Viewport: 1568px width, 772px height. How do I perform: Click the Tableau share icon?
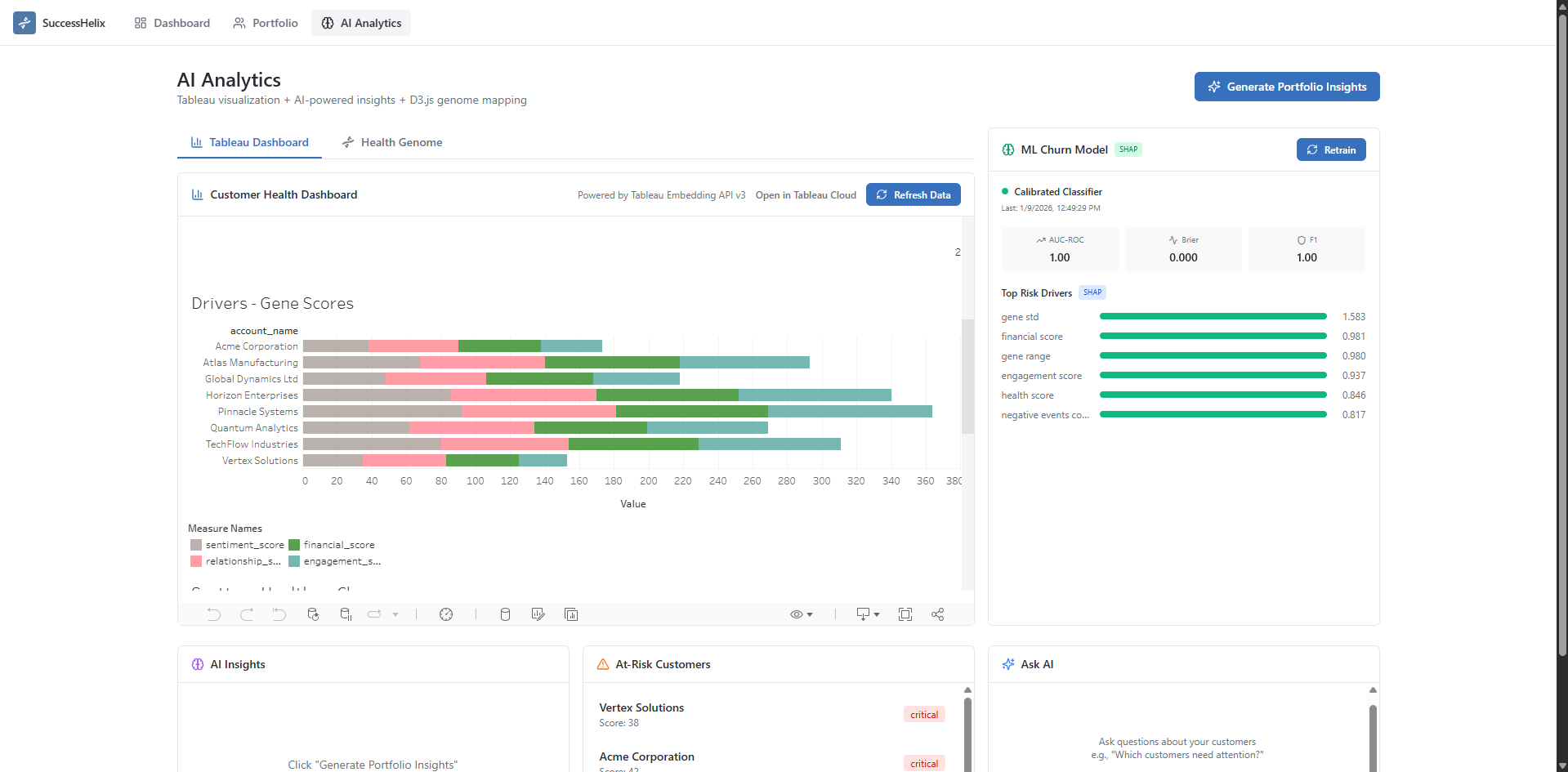point(937,614)
